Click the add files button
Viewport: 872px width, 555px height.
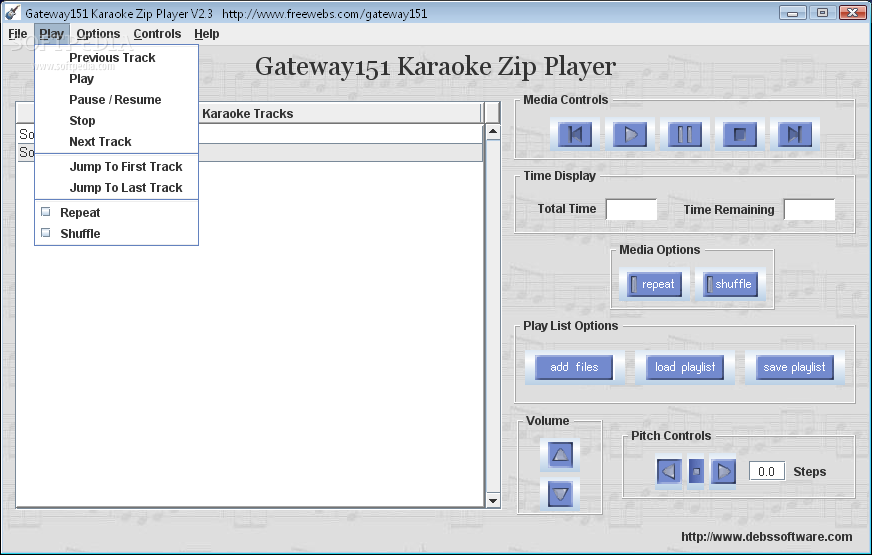click(x=574, y=368)
